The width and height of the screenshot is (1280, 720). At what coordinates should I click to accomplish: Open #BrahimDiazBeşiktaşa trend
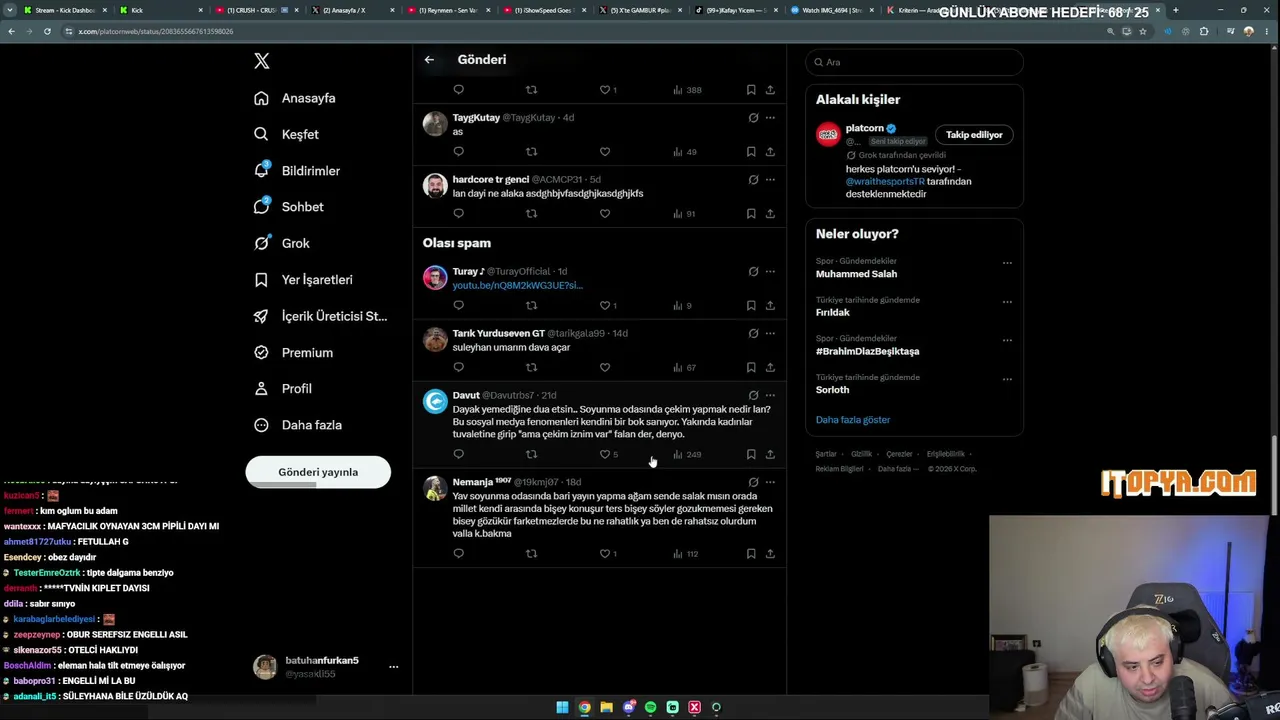867,352
